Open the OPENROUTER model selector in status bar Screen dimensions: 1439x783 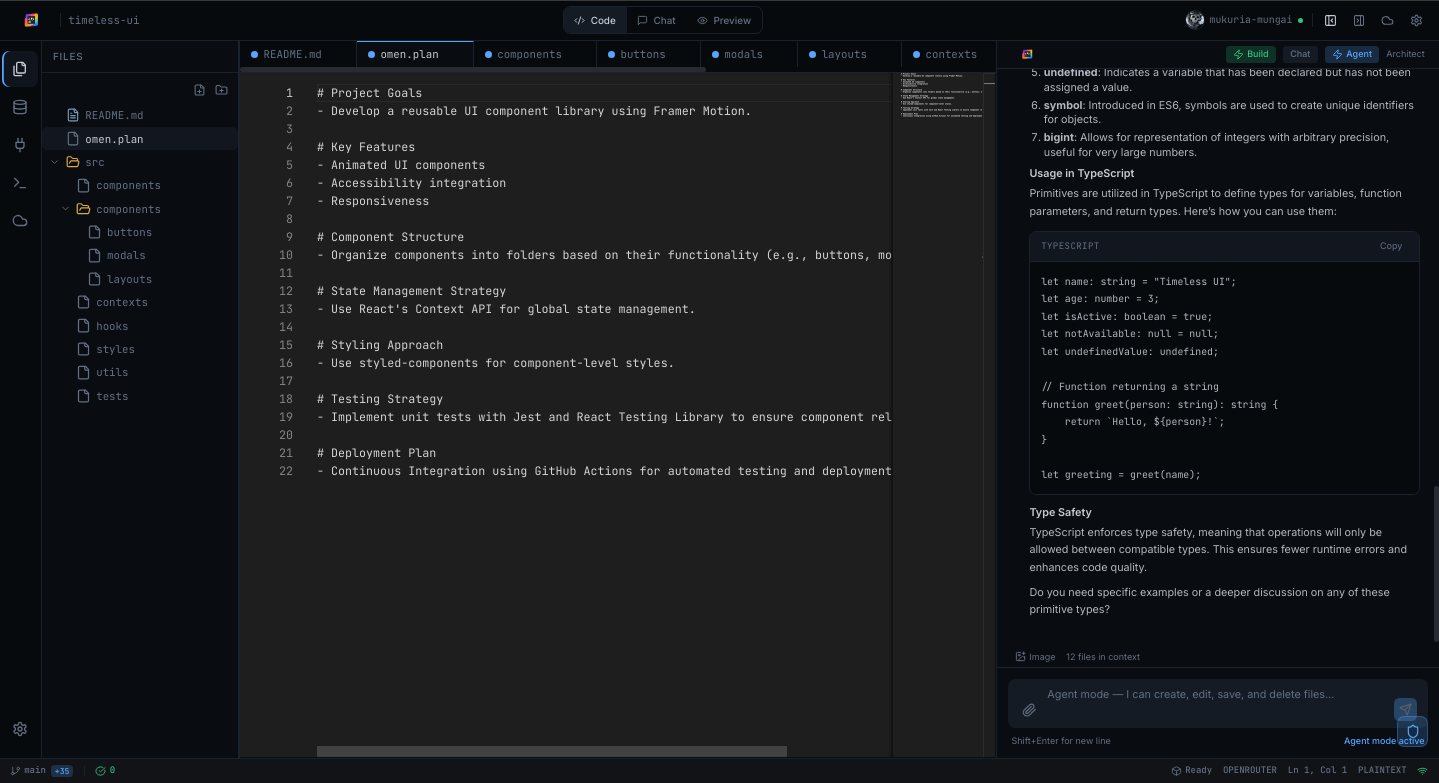click(1249, 770)
